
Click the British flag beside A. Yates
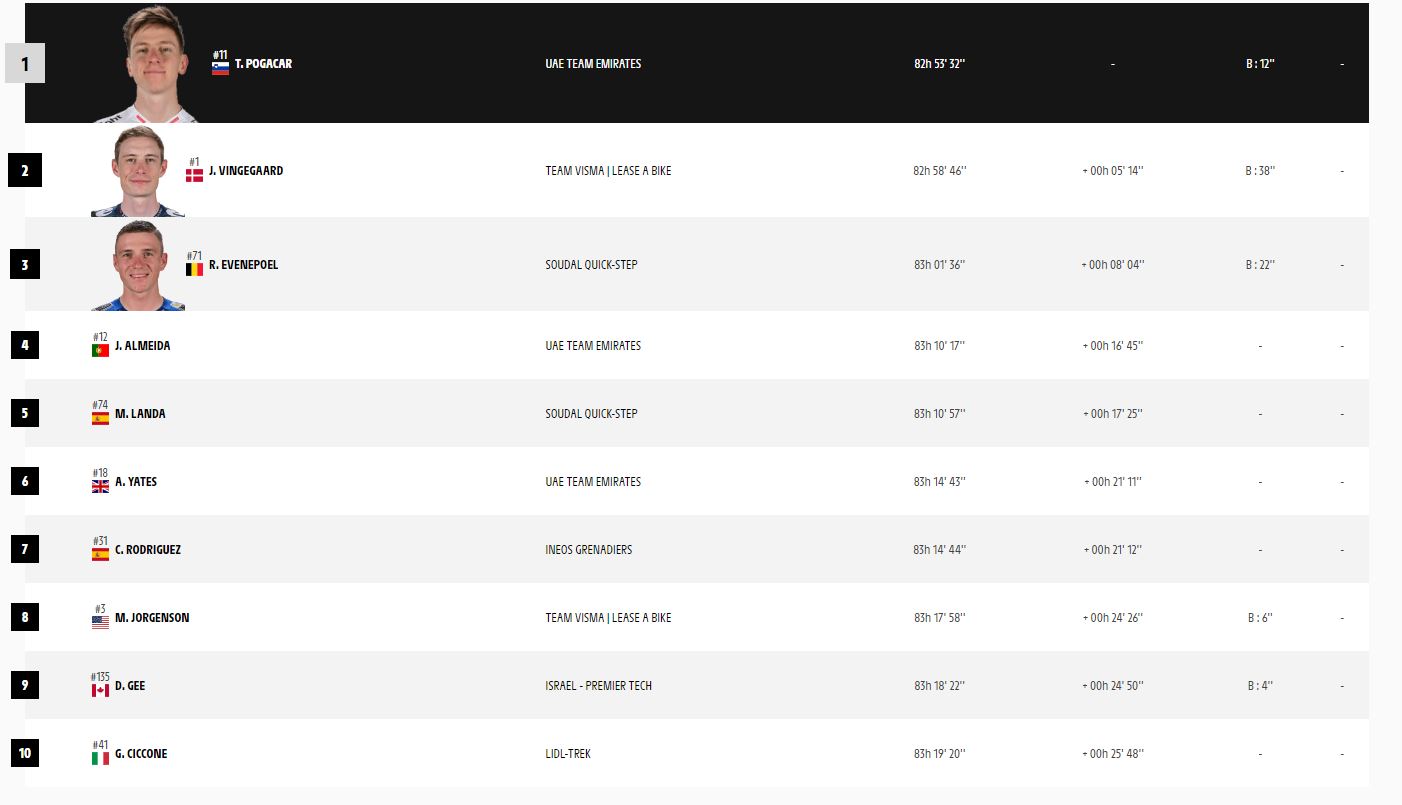(100, 486)
